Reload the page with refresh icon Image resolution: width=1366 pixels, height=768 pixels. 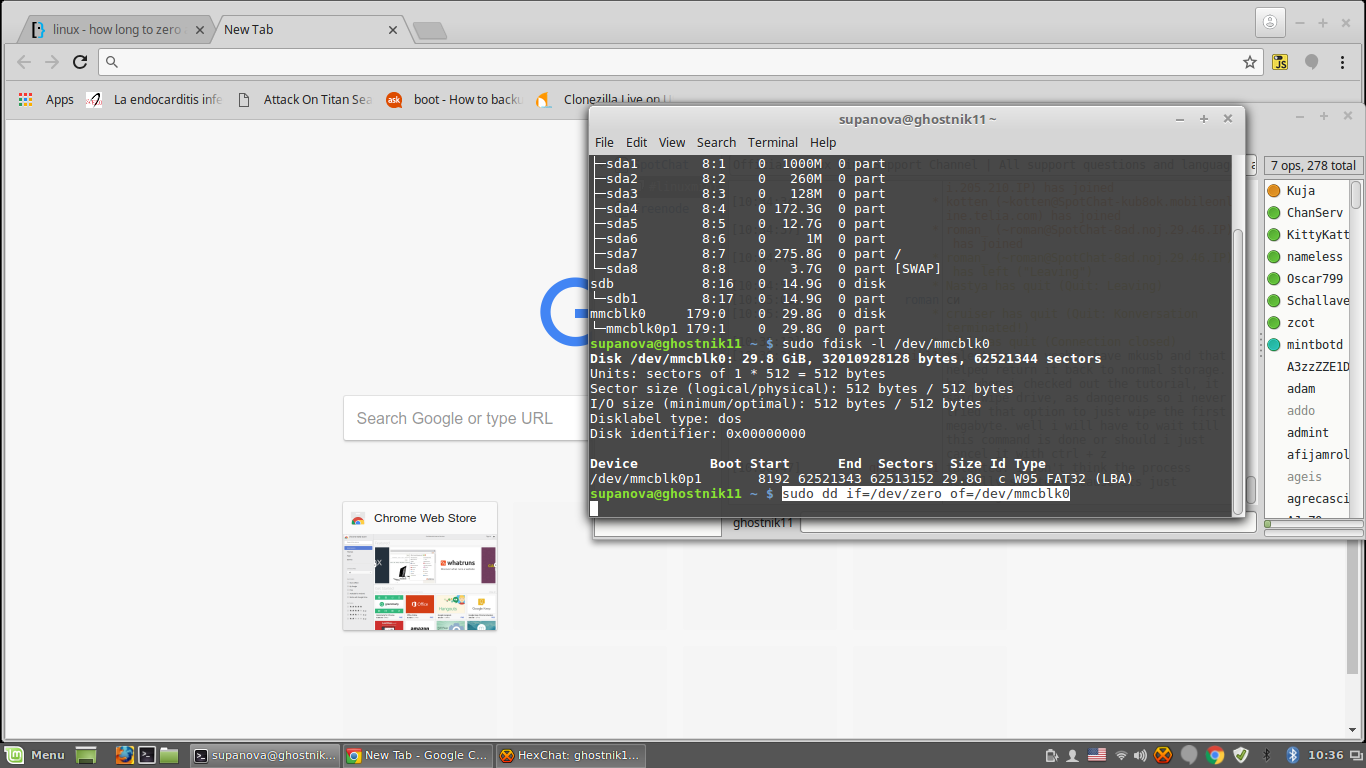click(x=80, y=62)
